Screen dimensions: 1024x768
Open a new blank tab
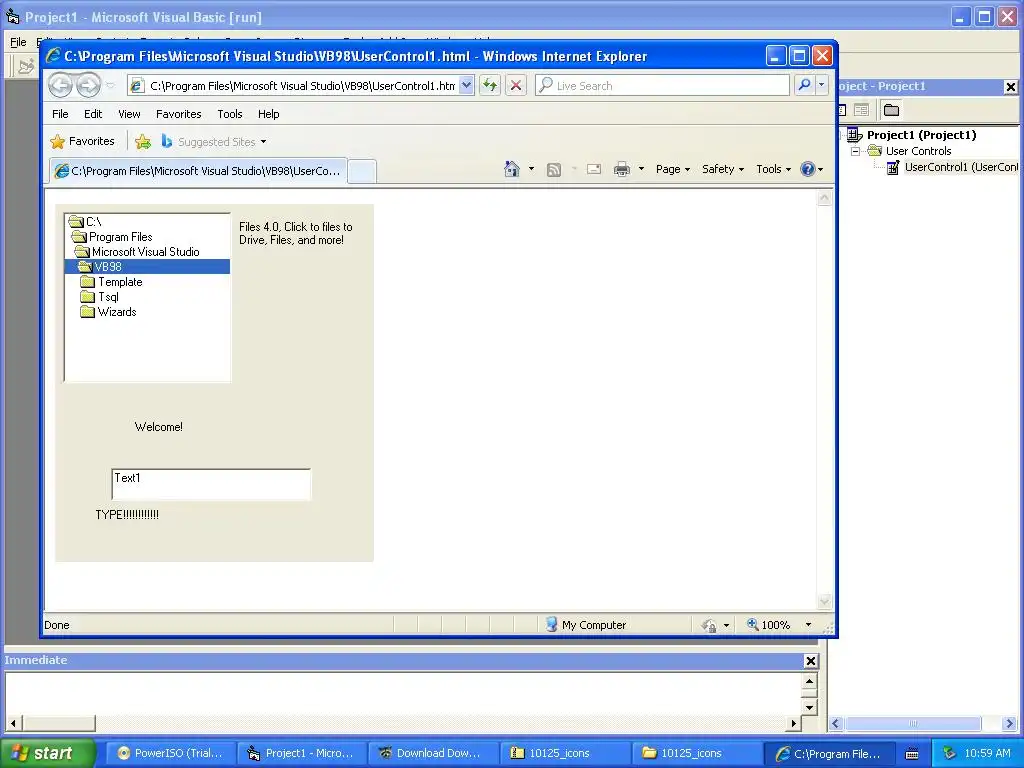click(361, 171)
